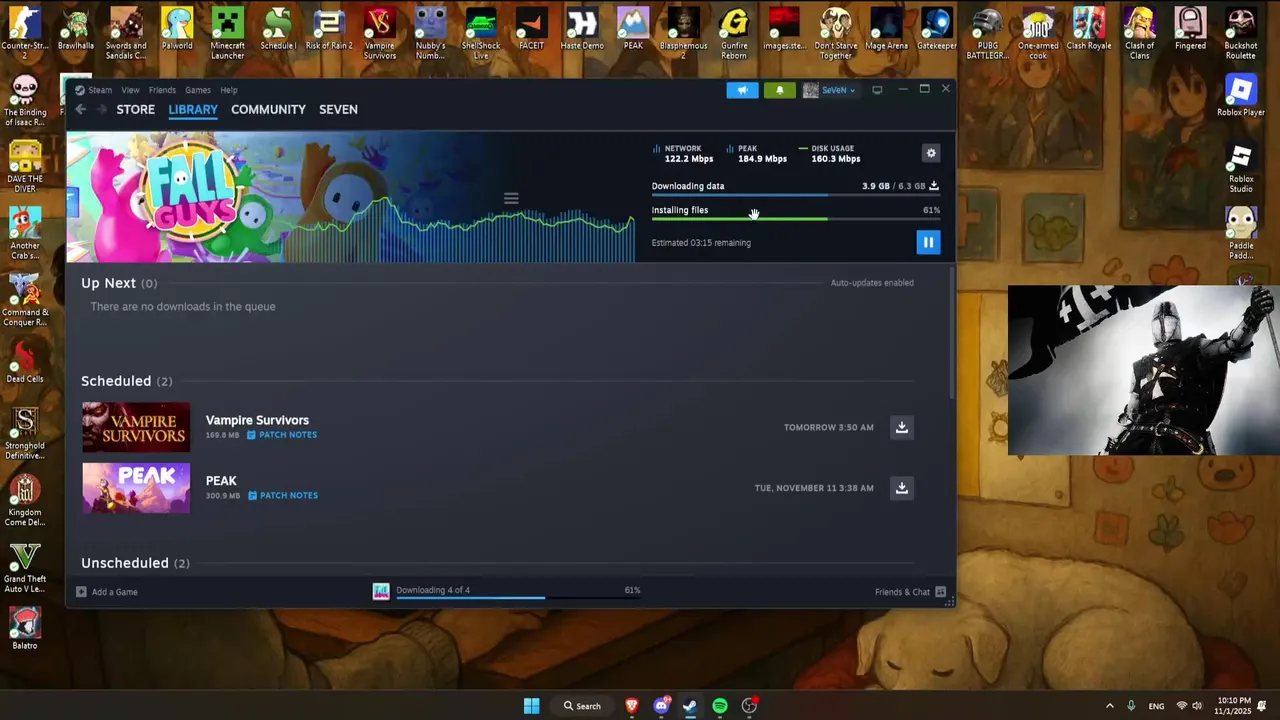Click the Downloading data progress bar
The image size is (1280, 720).
(795, 196)
